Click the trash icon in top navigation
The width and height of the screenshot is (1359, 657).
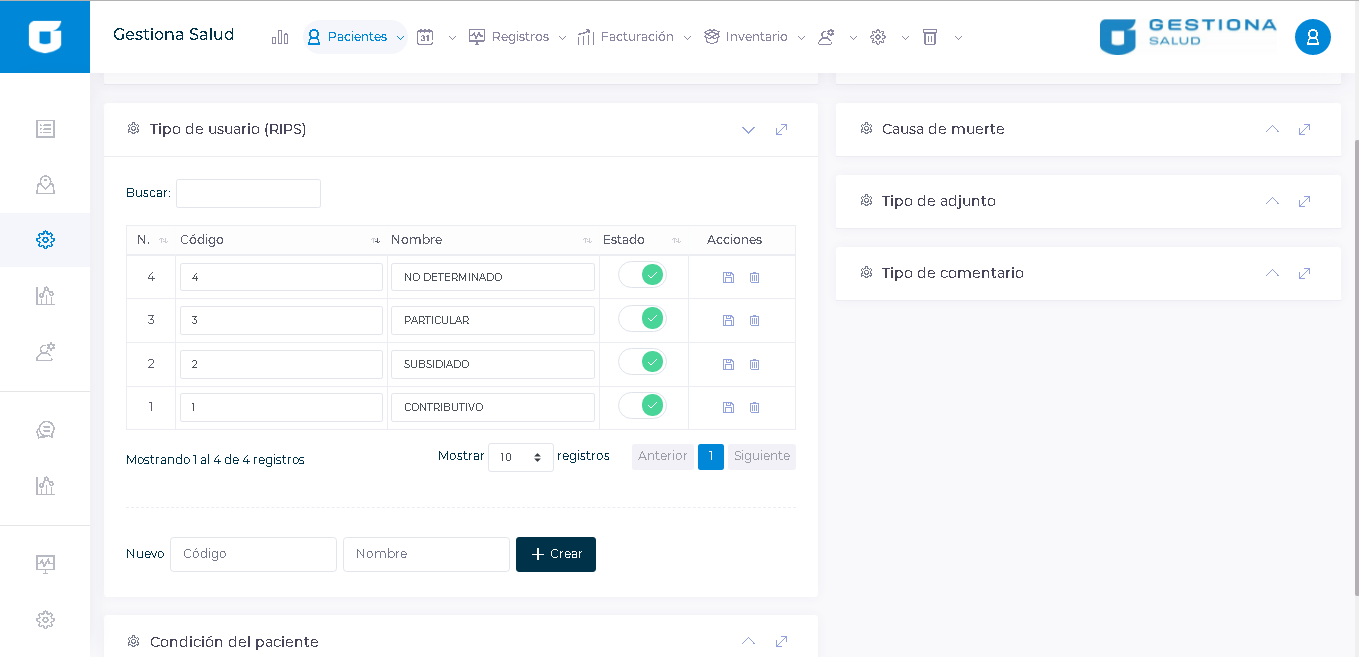click(930, 37)
